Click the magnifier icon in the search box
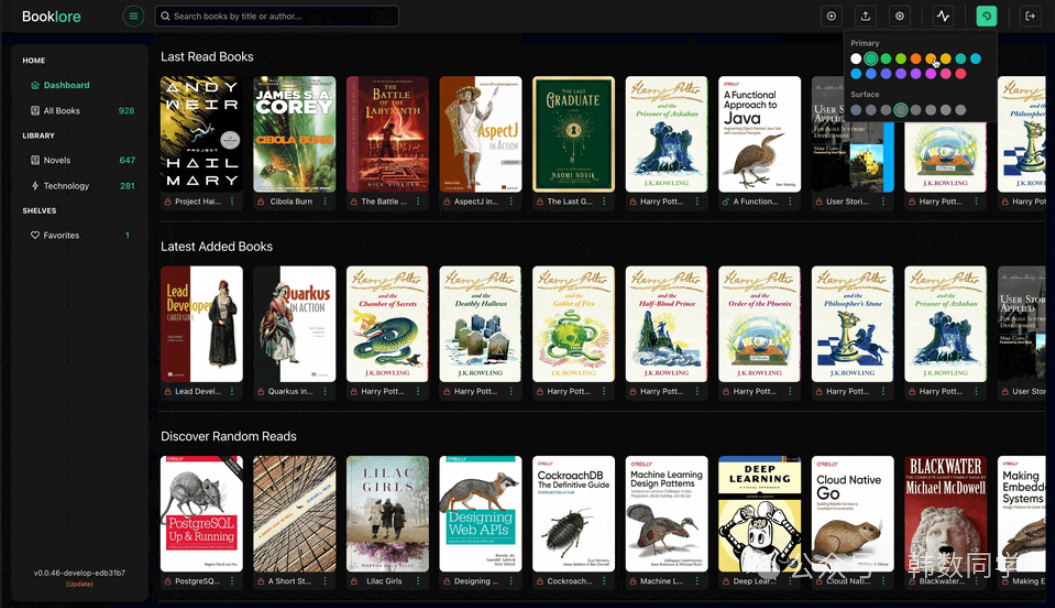The width and height of the screenshot is (1055, 608). click(165, 16)
